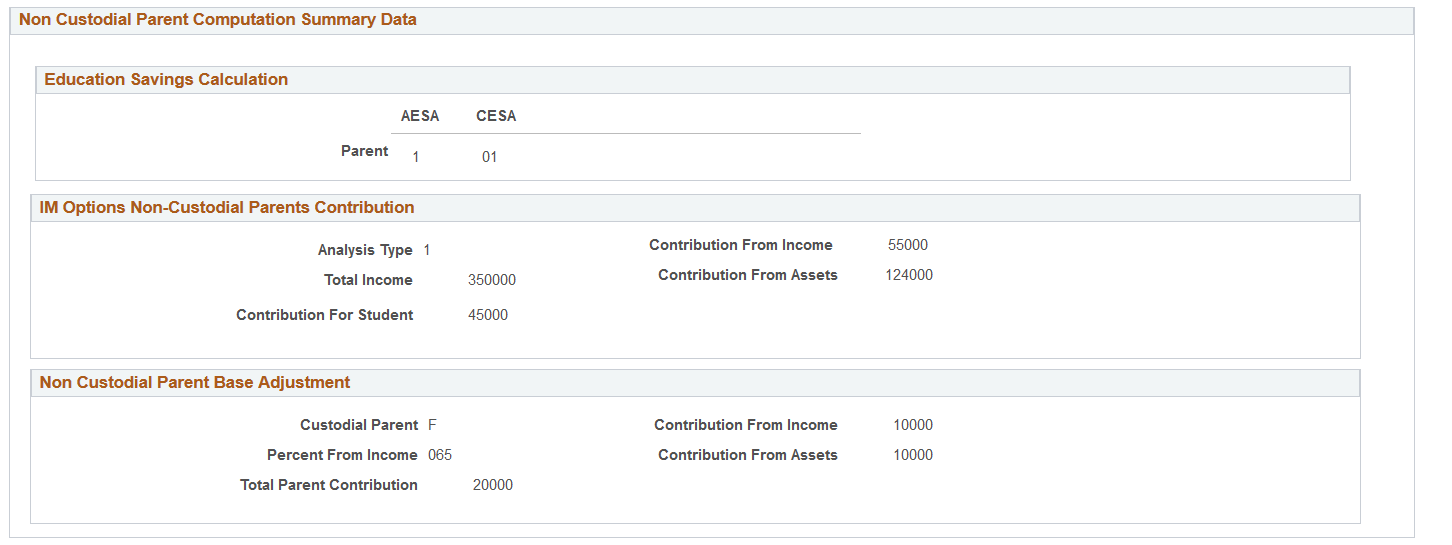Click the CESA column heading
The image size is (1452, 545).
[x=496, y=116]
